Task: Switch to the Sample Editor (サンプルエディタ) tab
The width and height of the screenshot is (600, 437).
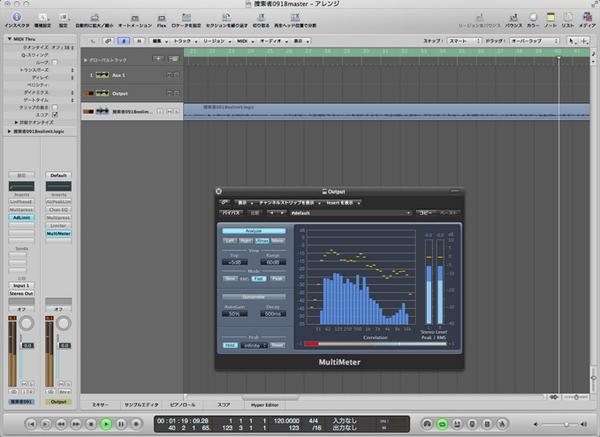Action: pos(141,404)
